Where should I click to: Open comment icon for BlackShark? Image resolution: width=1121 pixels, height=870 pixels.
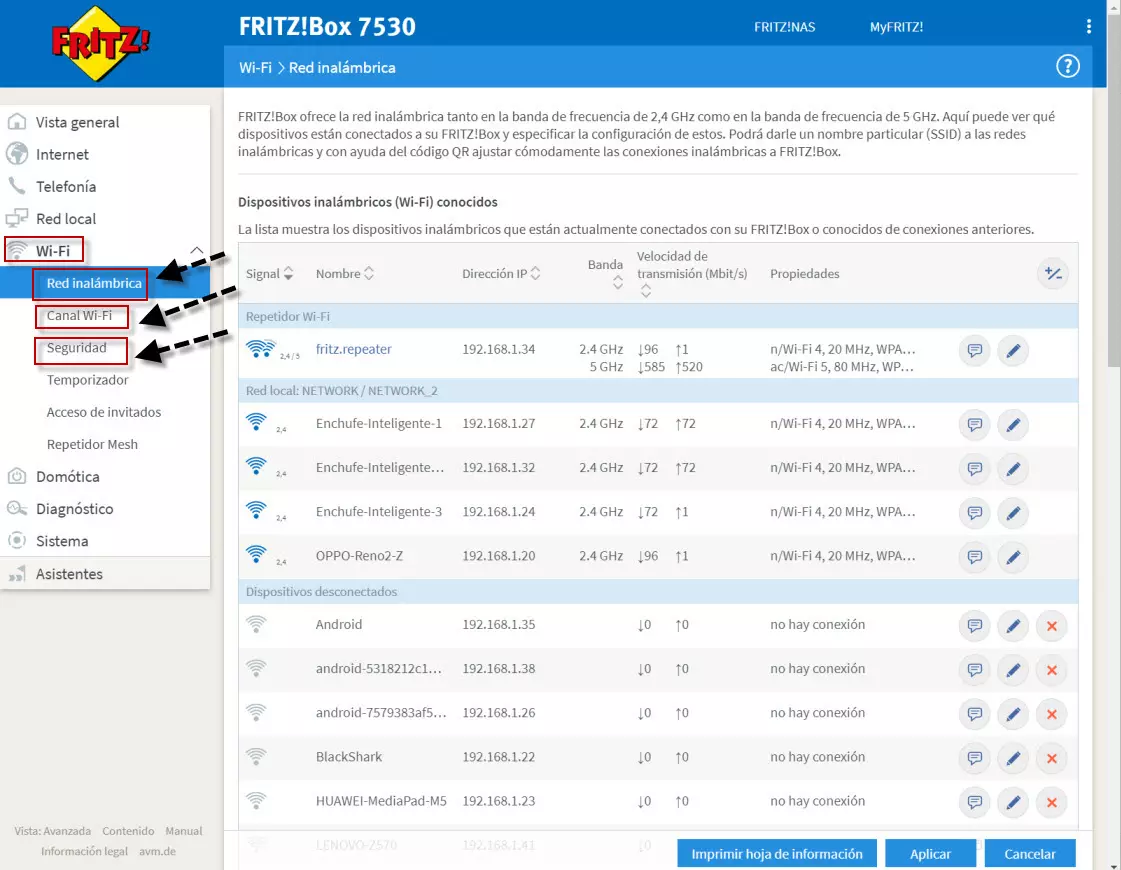pos(974,758)
